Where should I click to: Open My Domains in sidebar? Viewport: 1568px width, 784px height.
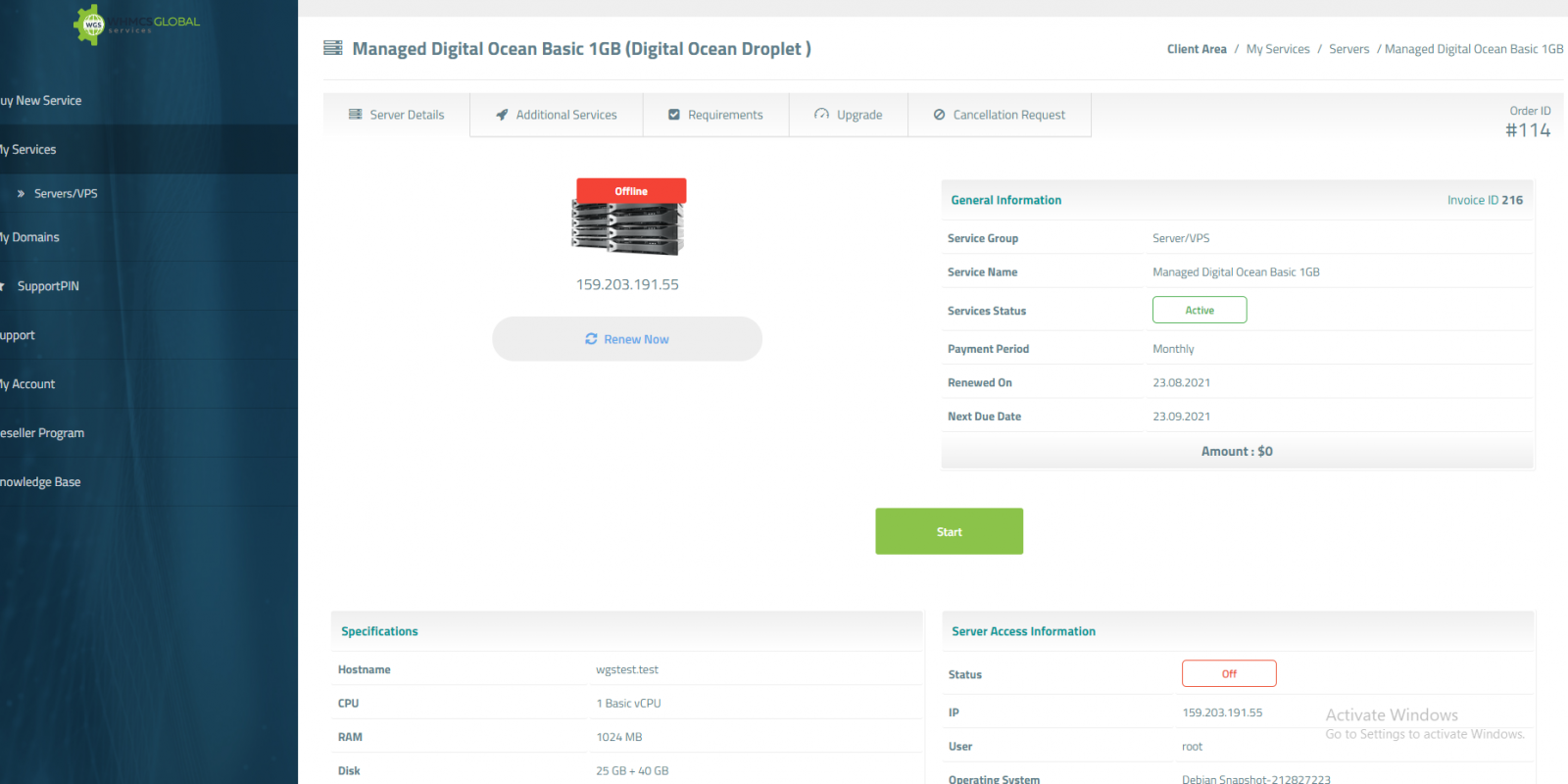pyautogui.click(x=149, y=237)
